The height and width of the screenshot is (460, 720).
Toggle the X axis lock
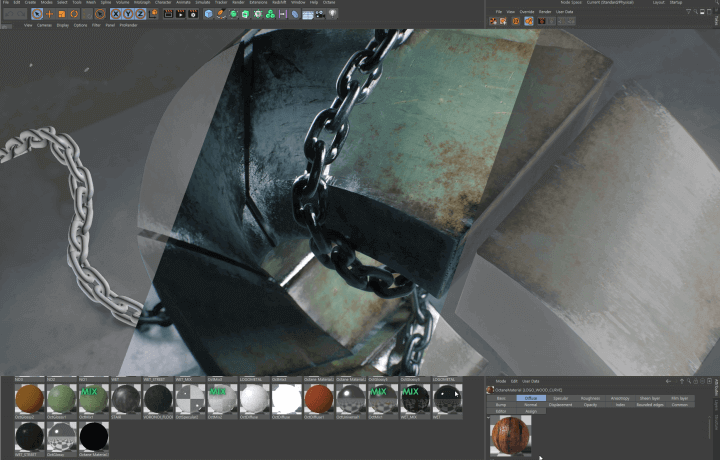[x=116, y=14]
